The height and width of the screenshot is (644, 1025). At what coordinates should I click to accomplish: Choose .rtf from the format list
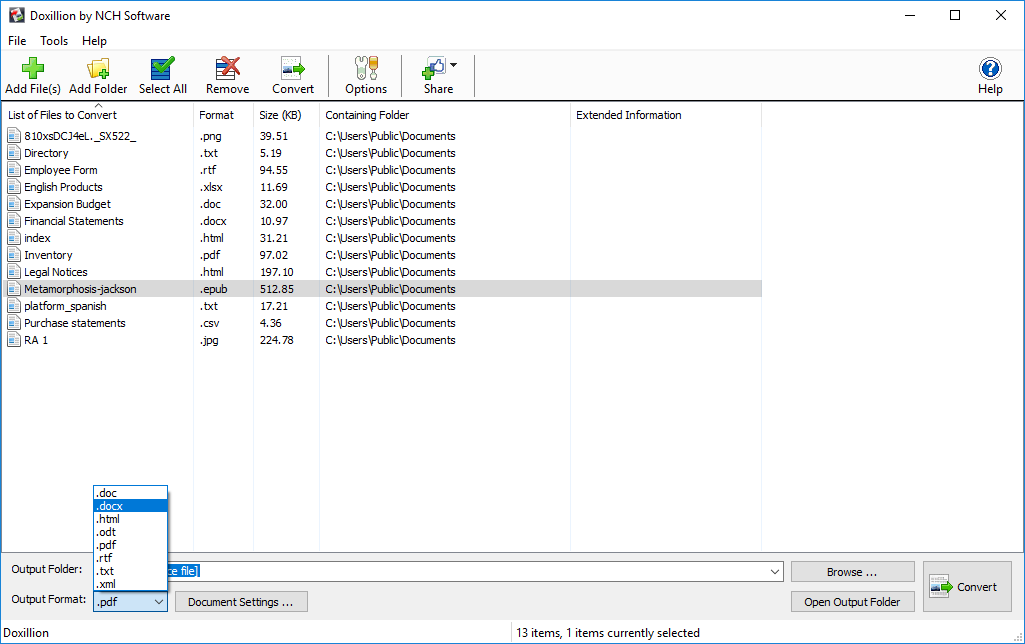131,558
